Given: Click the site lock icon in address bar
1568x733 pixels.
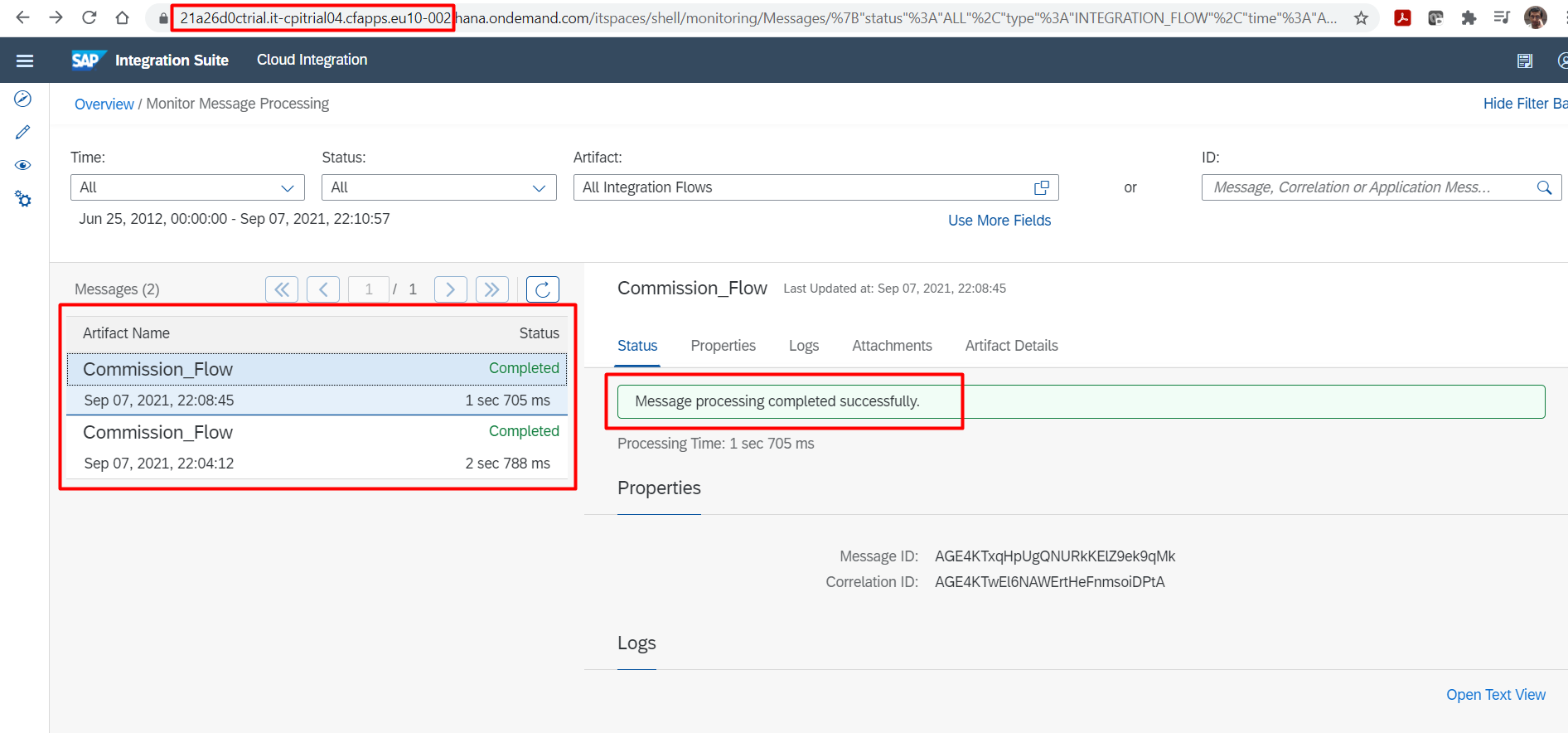Looking at the screenshot, I should [x=163, y=18].
